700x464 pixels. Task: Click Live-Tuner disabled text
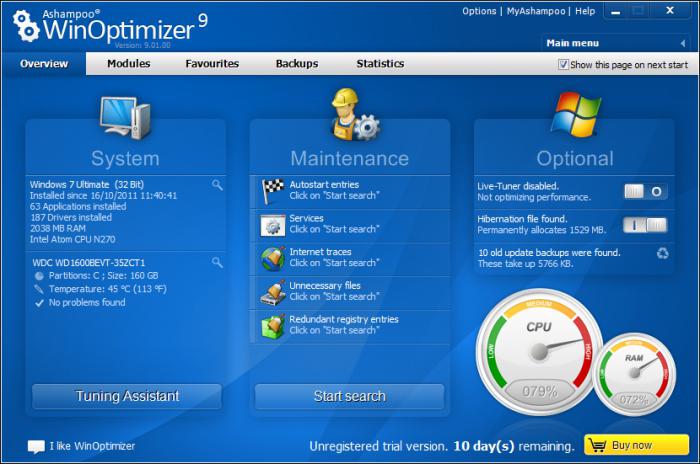pyautogui.click(x=518, y=186)
